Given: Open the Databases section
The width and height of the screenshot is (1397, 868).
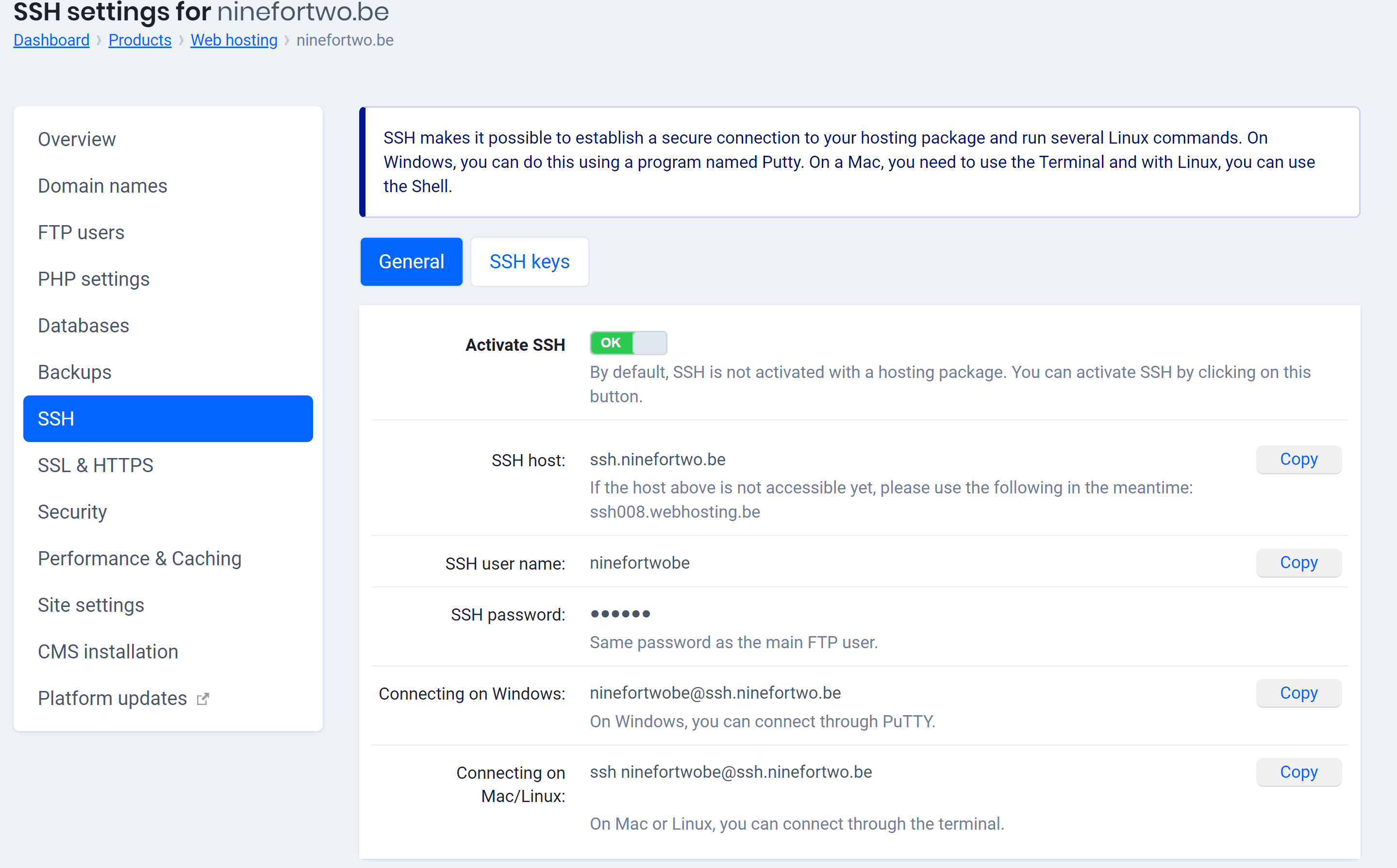Looking at the screenshot, I should tap(83, 326).
